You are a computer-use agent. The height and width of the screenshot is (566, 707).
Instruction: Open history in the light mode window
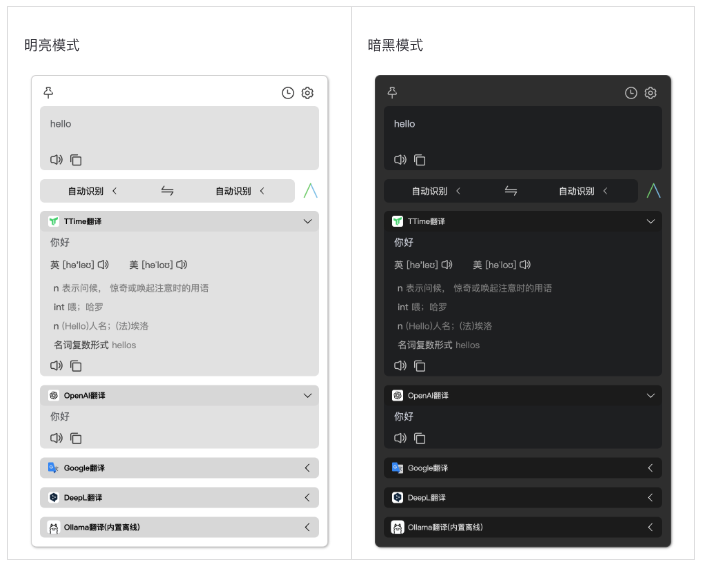coord(288,93)
